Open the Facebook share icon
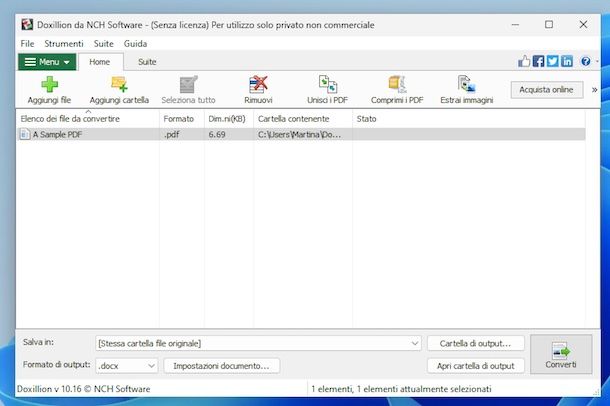The image size is (610, 406). (x=538, y=61)
